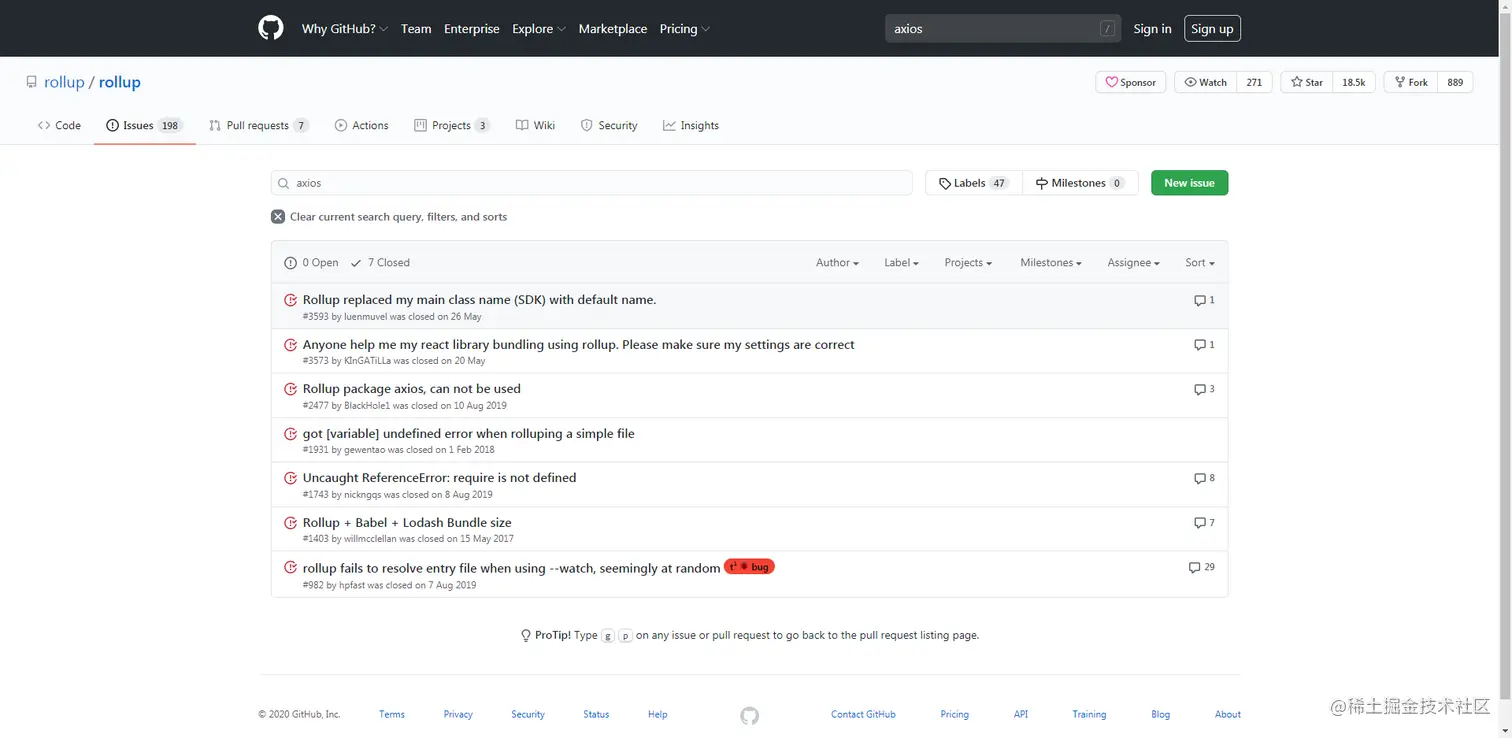Click Sign in
Image resolution: width=1512 pixels, height=738 pixels.
[1152, 29]
